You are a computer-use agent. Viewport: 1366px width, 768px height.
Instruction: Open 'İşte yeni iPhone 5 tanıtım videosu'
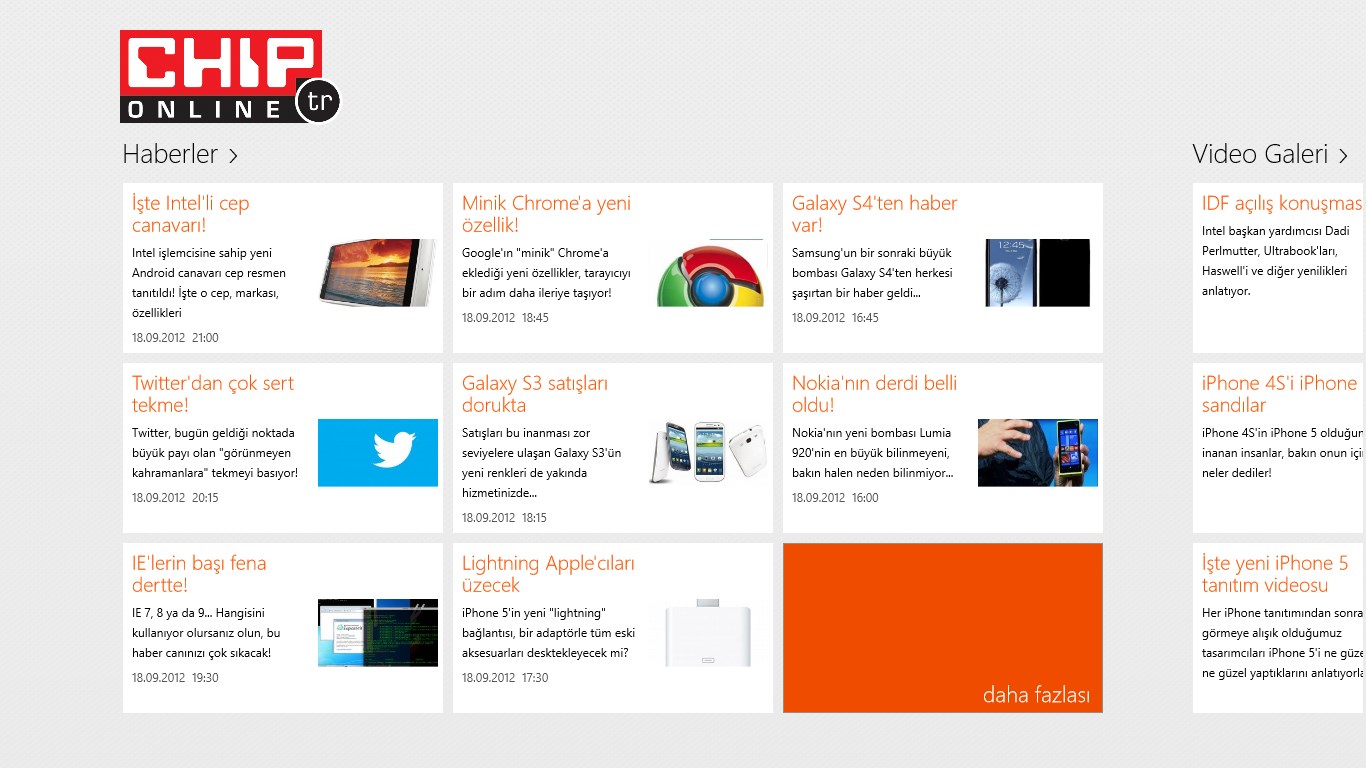click(x=1274, y=574)
